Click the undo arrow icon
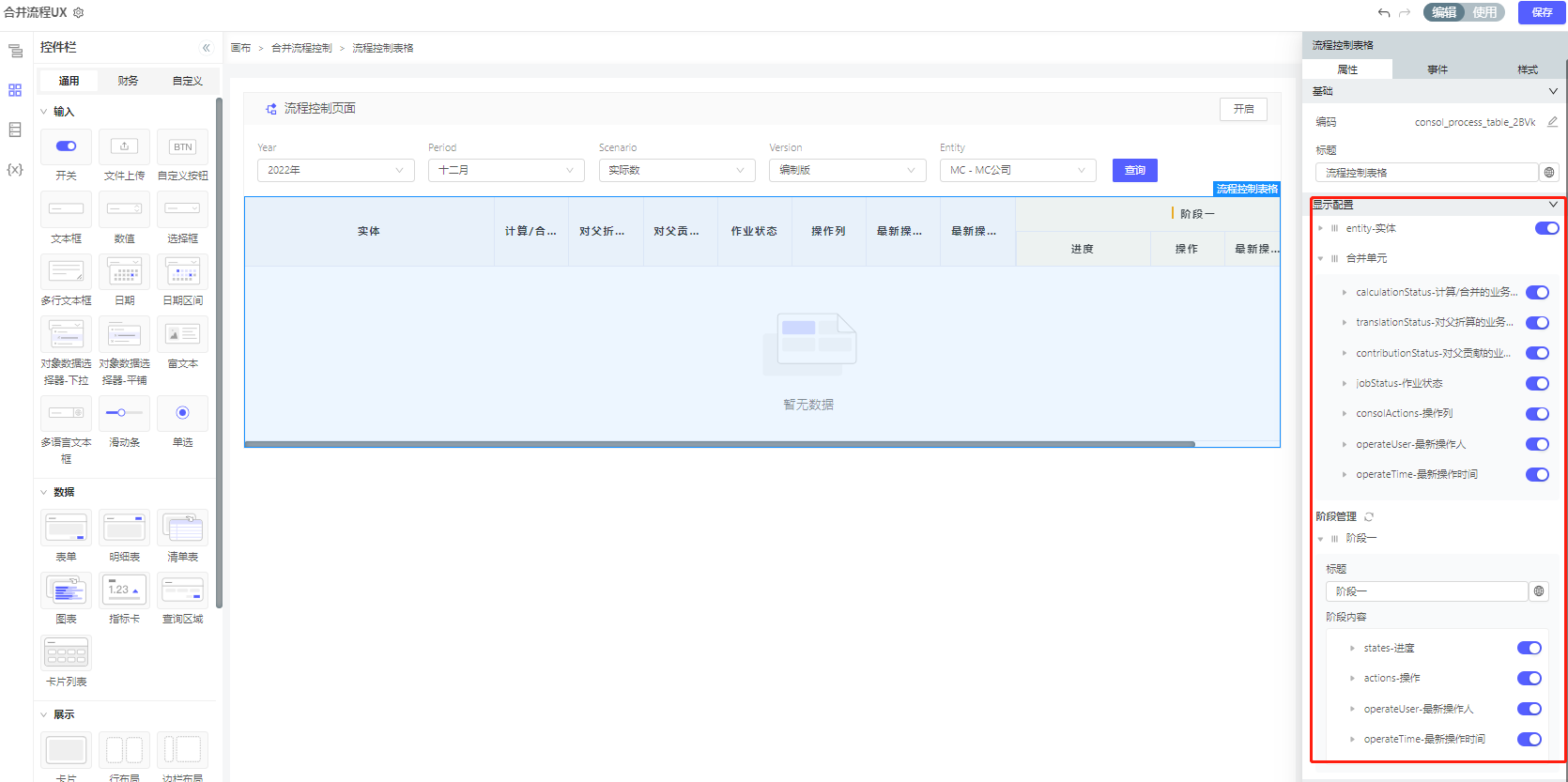Screen dimensions: 1568x782 click(1384, 12)
